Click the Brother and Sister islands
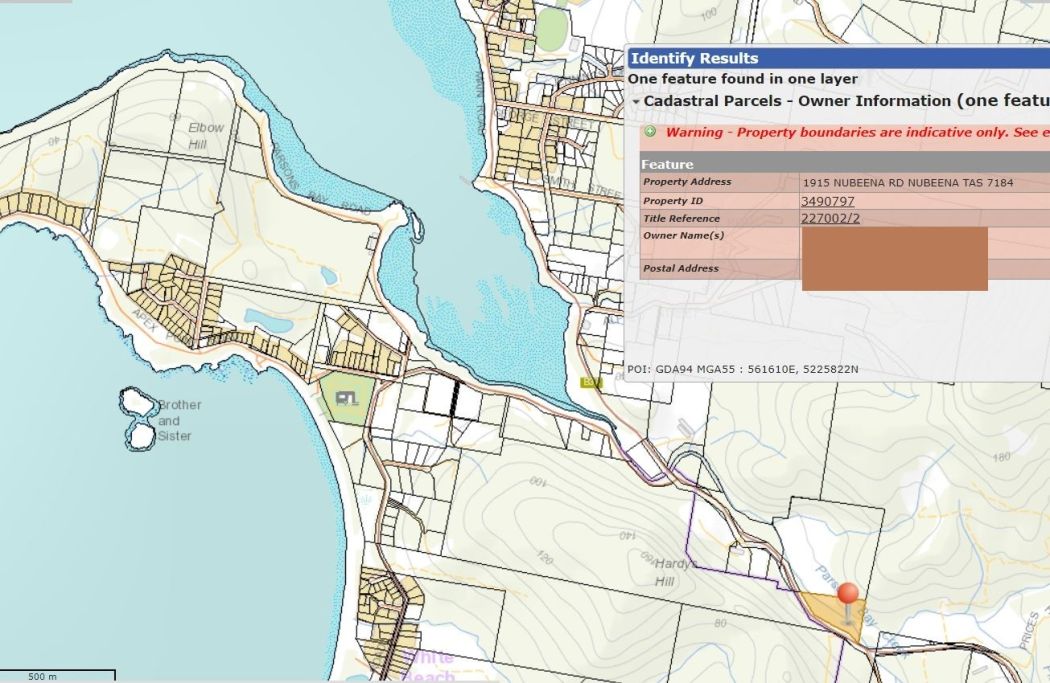This screenshot has width=1050, height=683. point(138,420)
